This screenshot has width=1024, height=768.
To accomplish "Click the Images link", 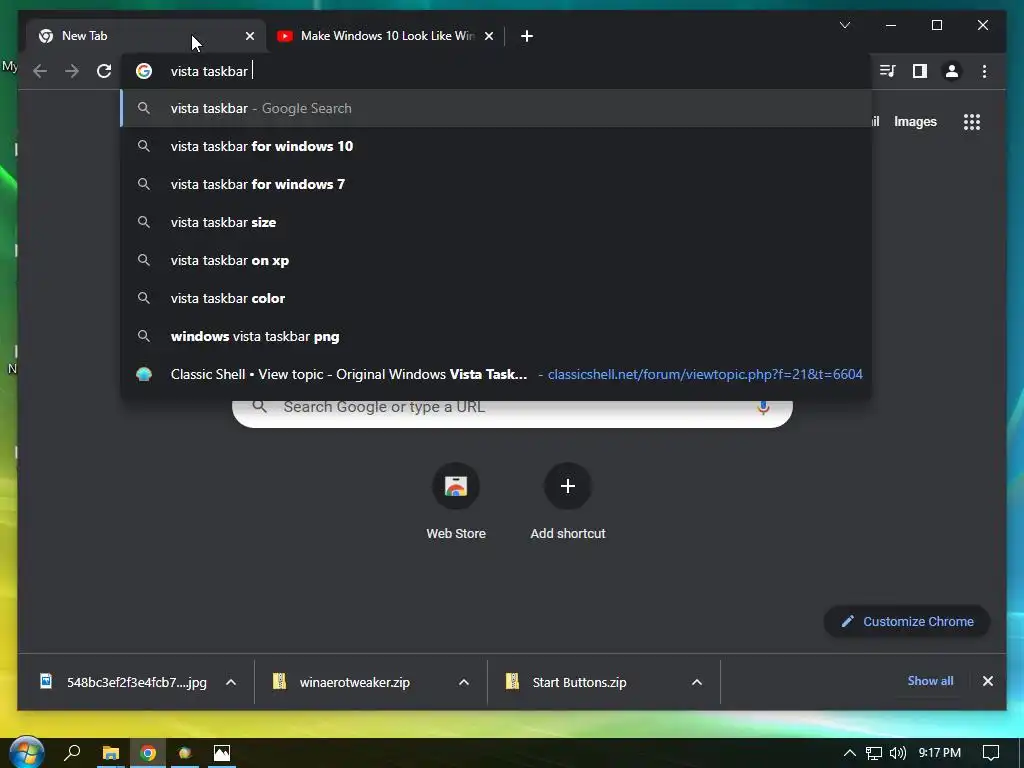I will tap(915, 121).
